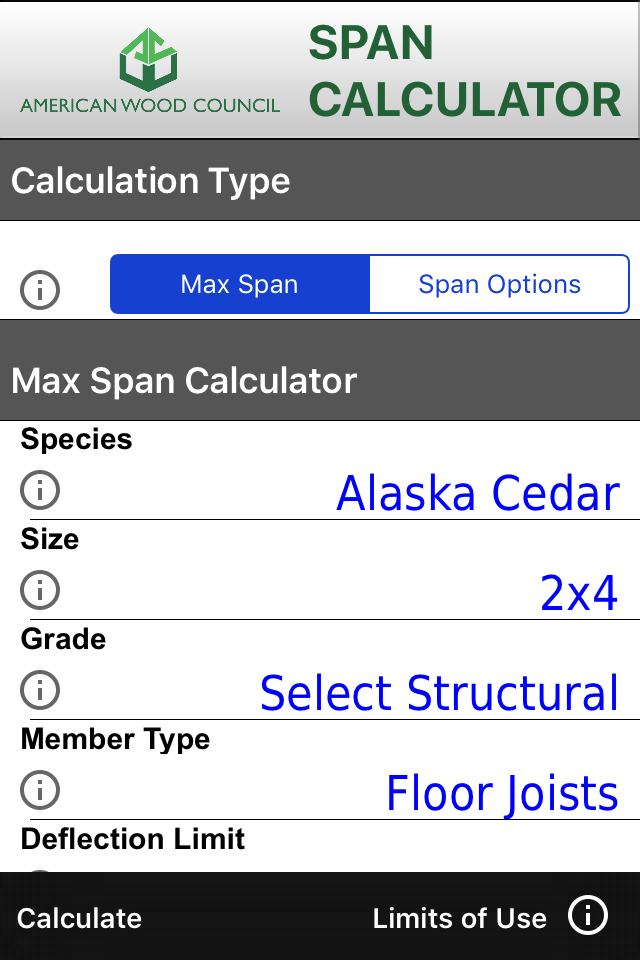Show info icon for Species

pos(40,490)
